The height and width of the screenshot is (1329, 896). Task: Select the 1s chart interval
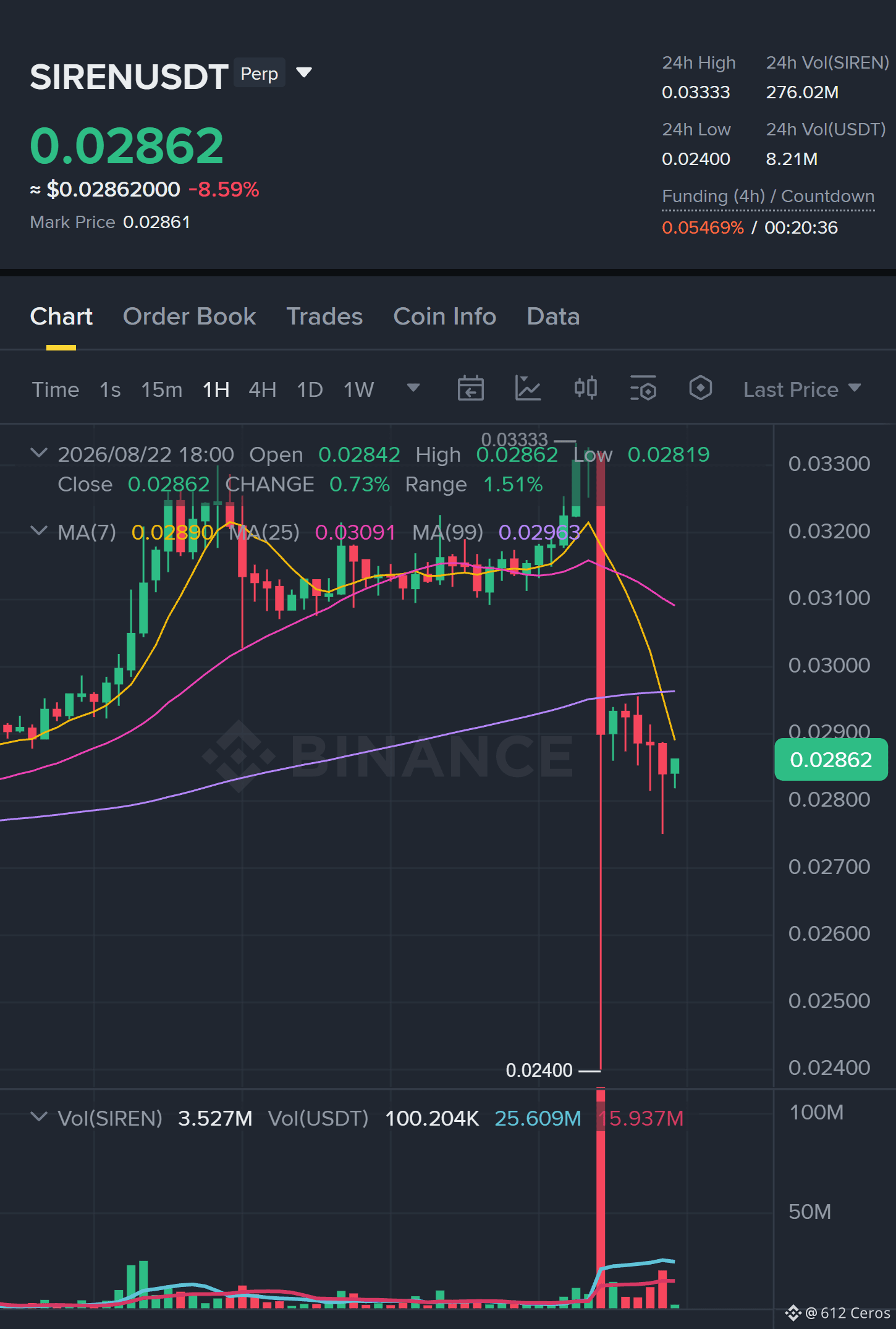pyautogui.click(x=110, y=389)
